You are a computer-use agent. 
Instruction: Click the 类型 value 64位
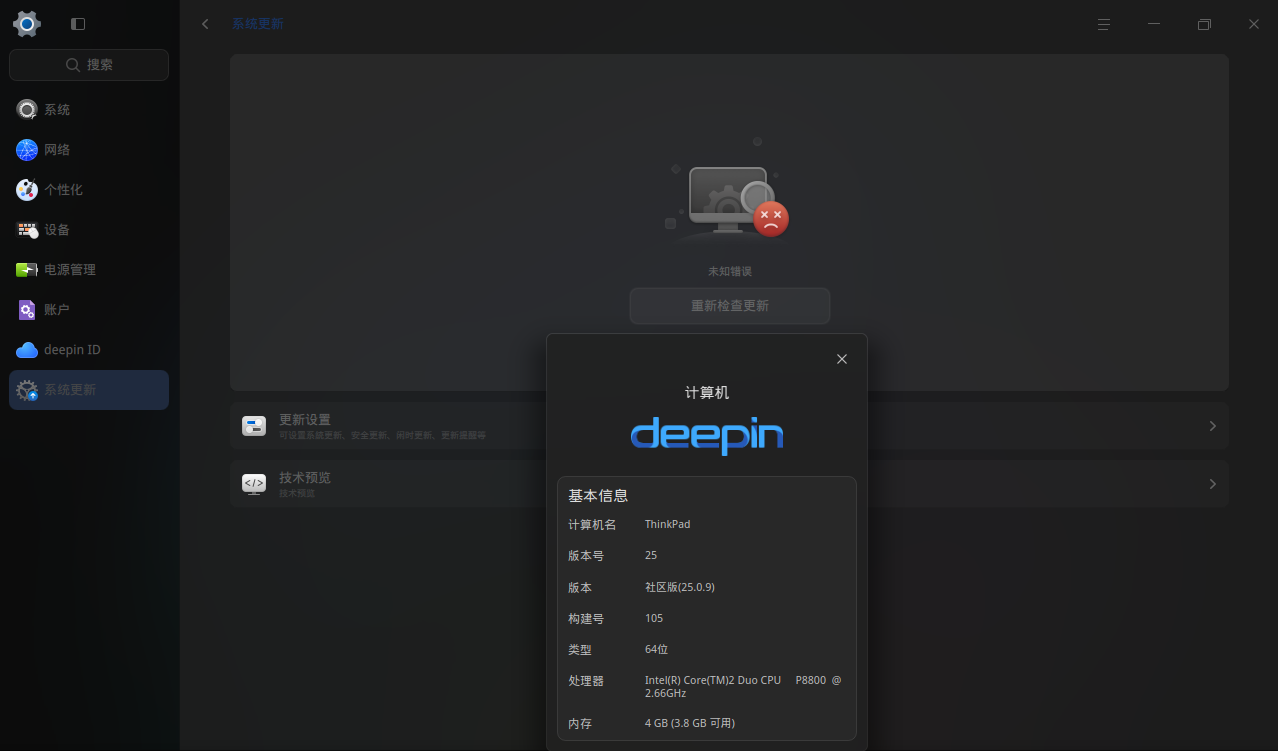pyautogui.click(x=657, y=649)
